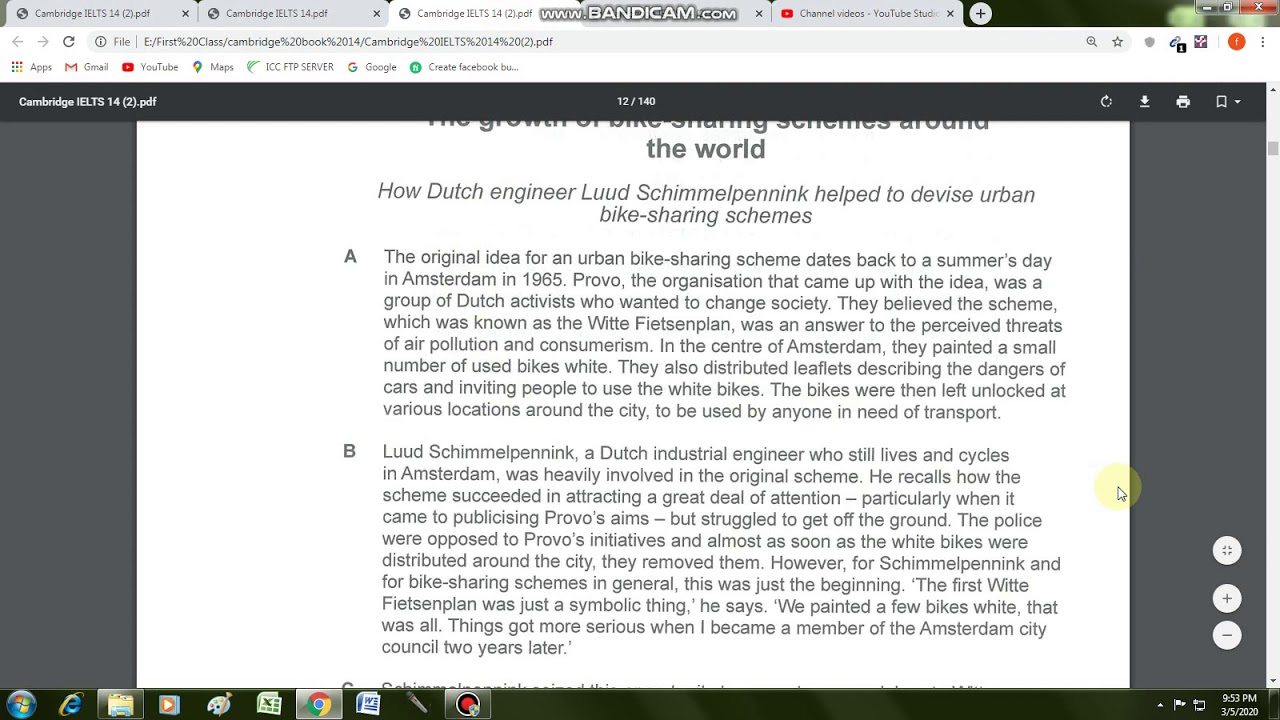The width and height of the screenshot is (1280, 720).
Task: View site information icon in address bar
Action: (100, 42)
